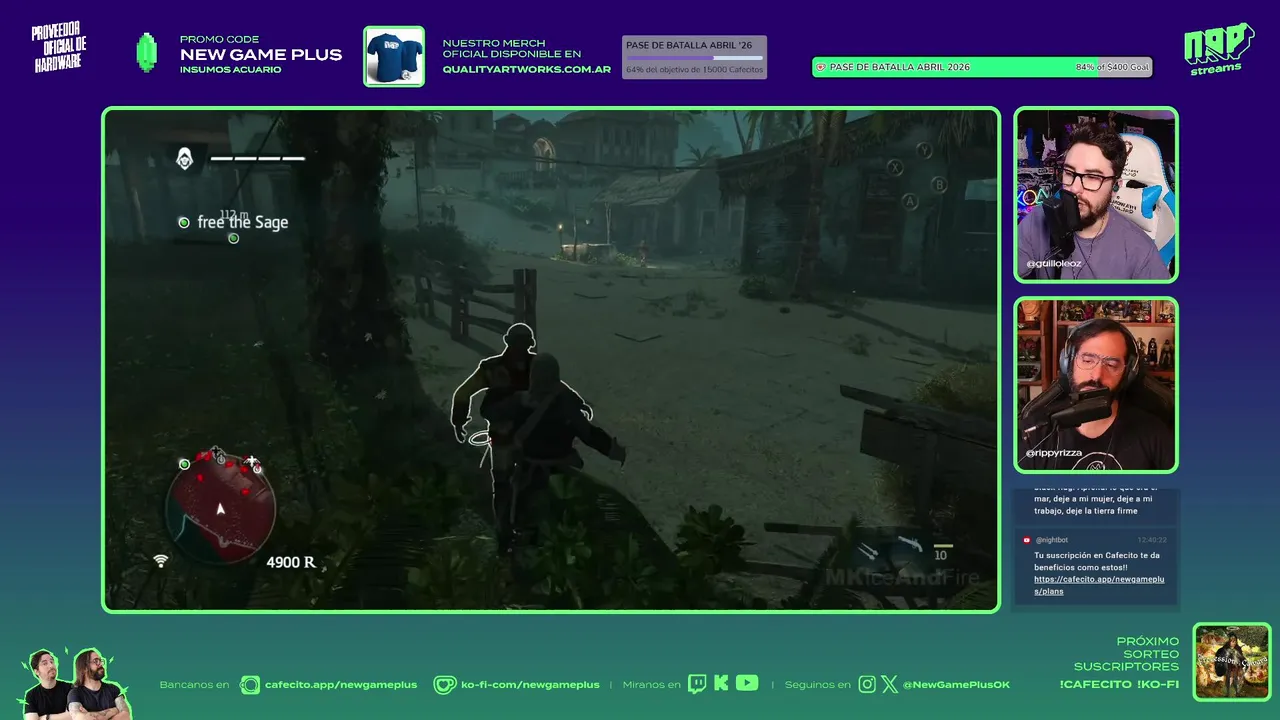This screenshot has width=1280, height=720.
Task: Click the ko-fi.com/newgameplus footer link
Action: click(530, 685)
